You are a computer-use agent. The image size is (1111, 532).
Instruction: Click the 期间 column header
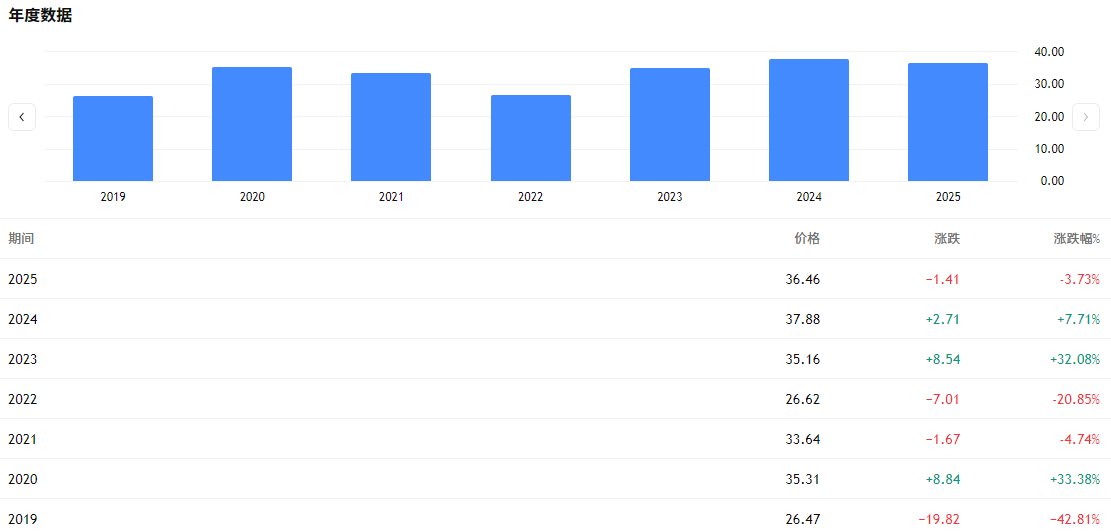pos(21,239)
